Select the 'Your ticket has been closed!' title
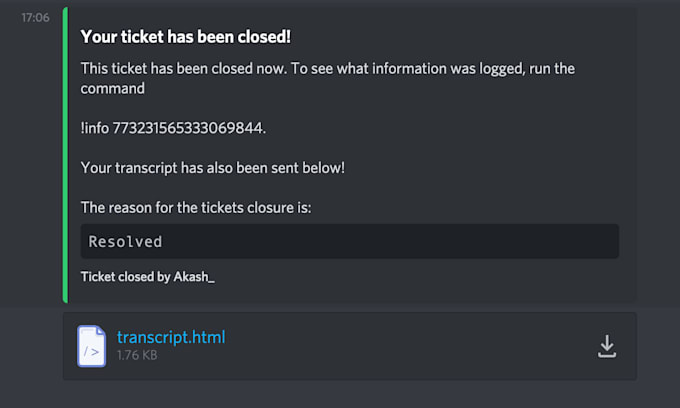This screenshot has width=680, height=408. pos(186,37)
